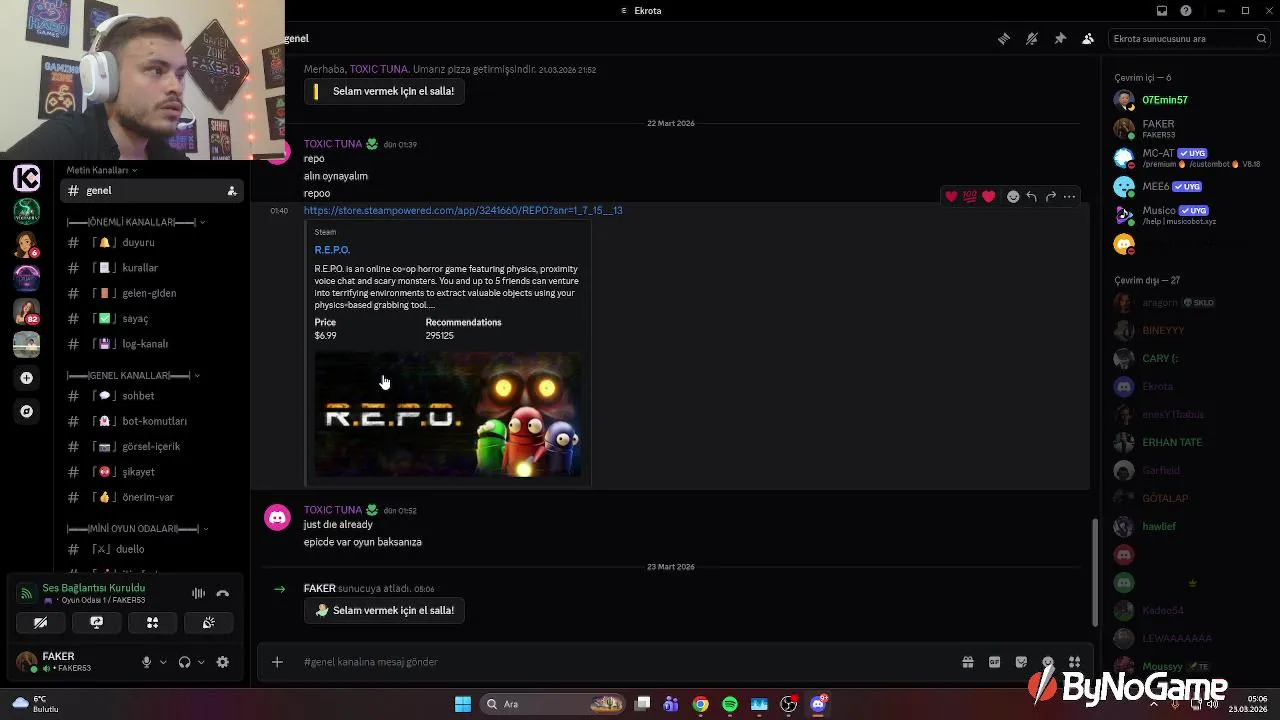Click the Ekrota server search field
Screen dimensions: 1280x720
[1190, 39]
